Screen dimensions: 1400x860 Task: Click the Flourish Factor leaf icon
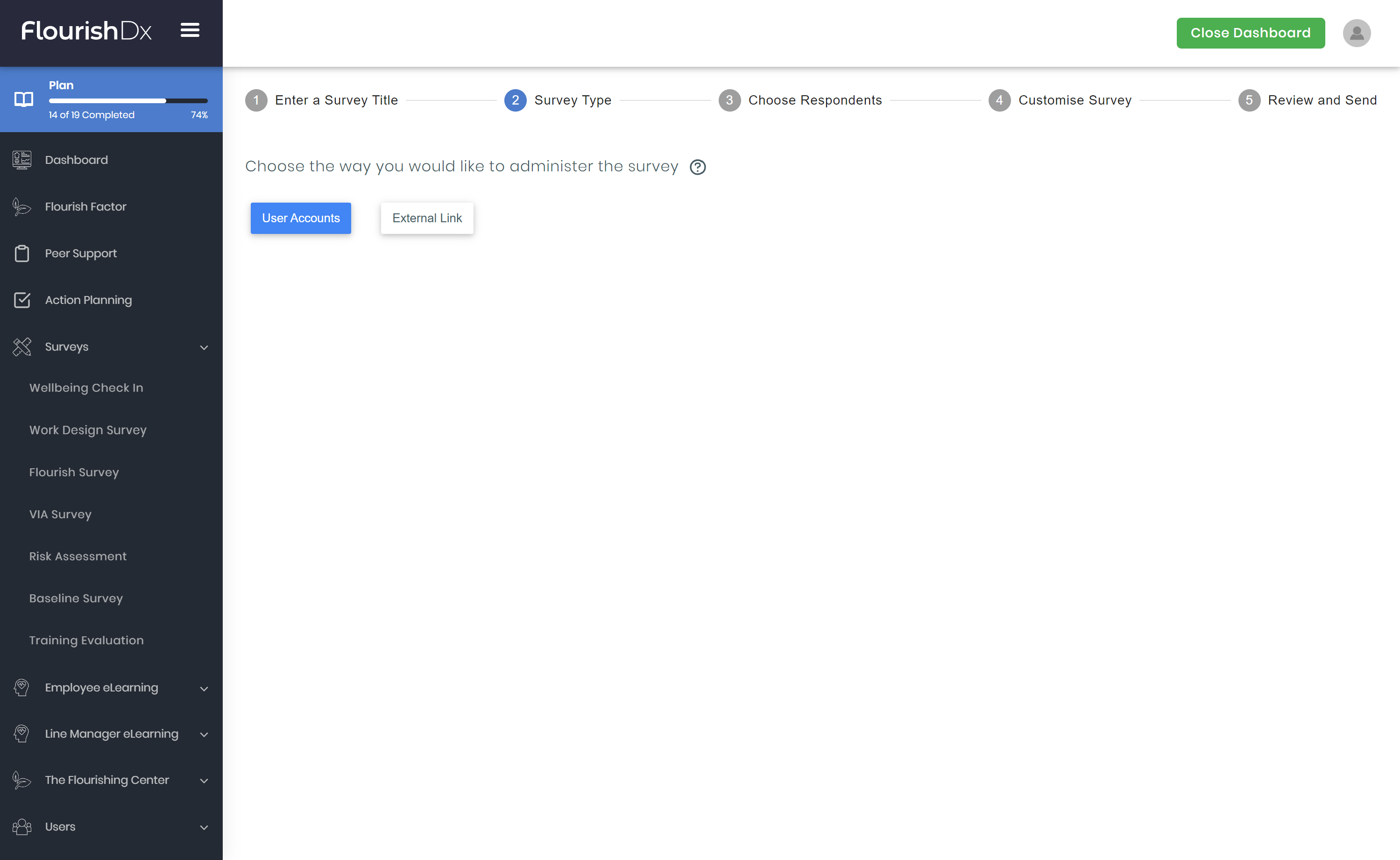(21, 206)
